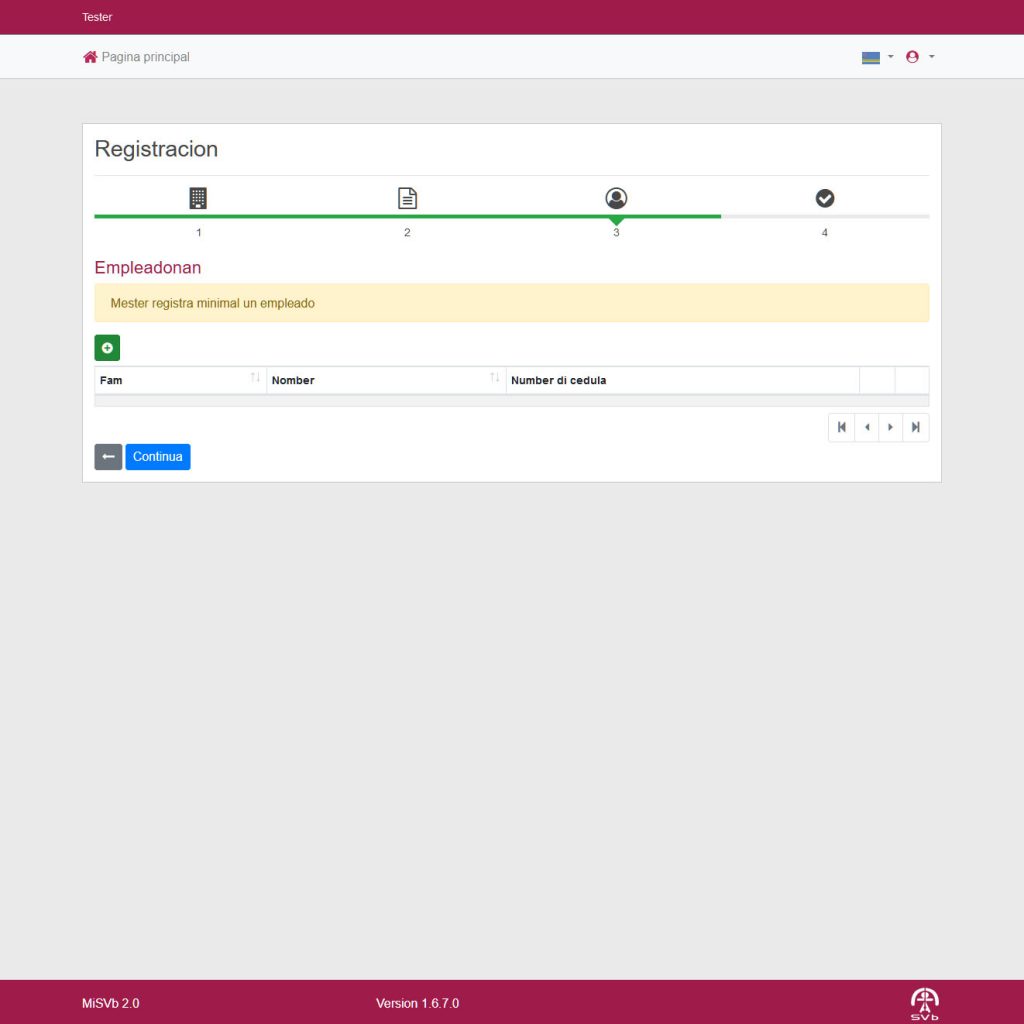Click the step 3 number label
This screenshot has width=1024, height=1024.
(x=616, y=233)
